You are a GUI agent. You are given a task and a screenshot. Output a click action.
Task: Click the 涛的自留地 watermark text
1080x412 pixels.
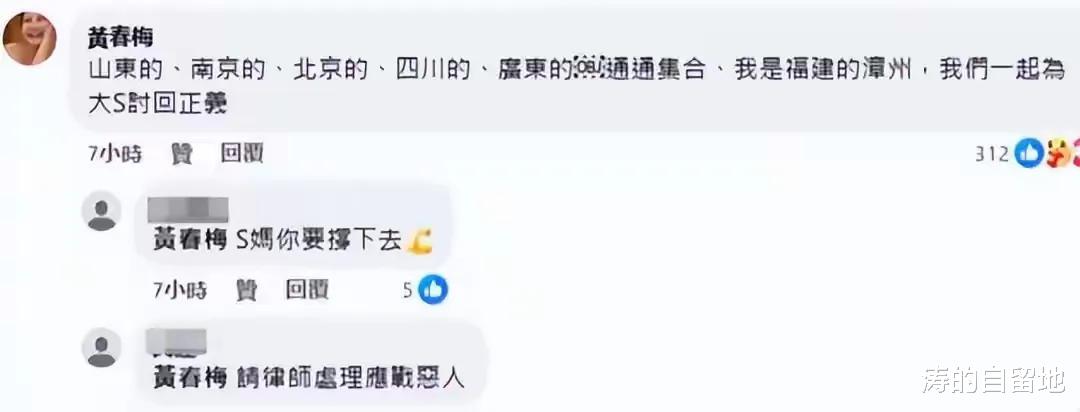click(993, 380)
